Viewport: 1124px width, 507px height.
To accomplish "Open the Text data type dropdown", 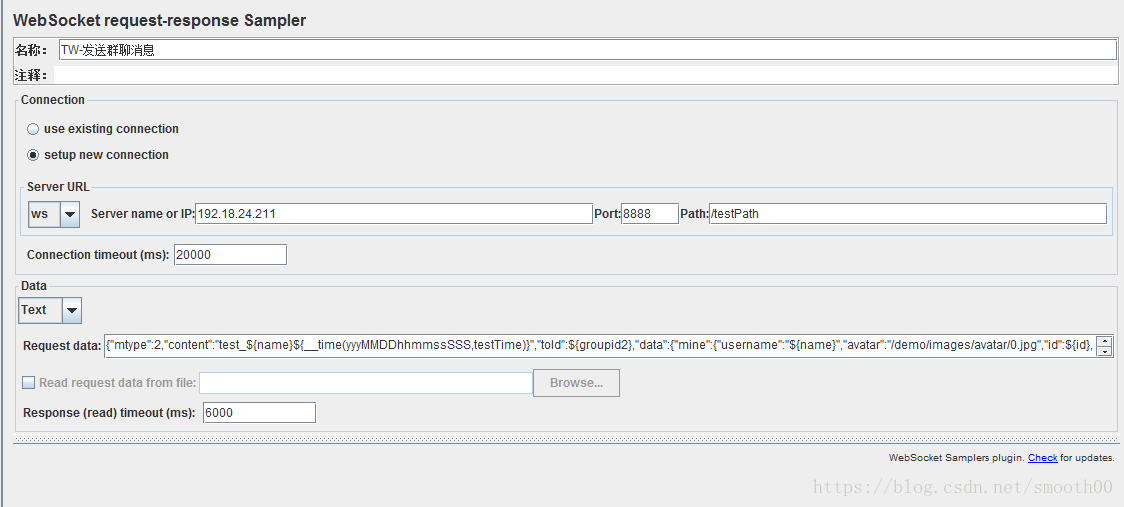I will point(50,310).
